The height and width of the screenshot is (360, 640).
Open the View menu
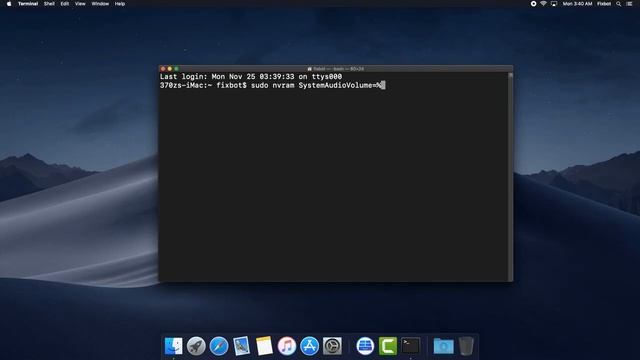point(80,4)
